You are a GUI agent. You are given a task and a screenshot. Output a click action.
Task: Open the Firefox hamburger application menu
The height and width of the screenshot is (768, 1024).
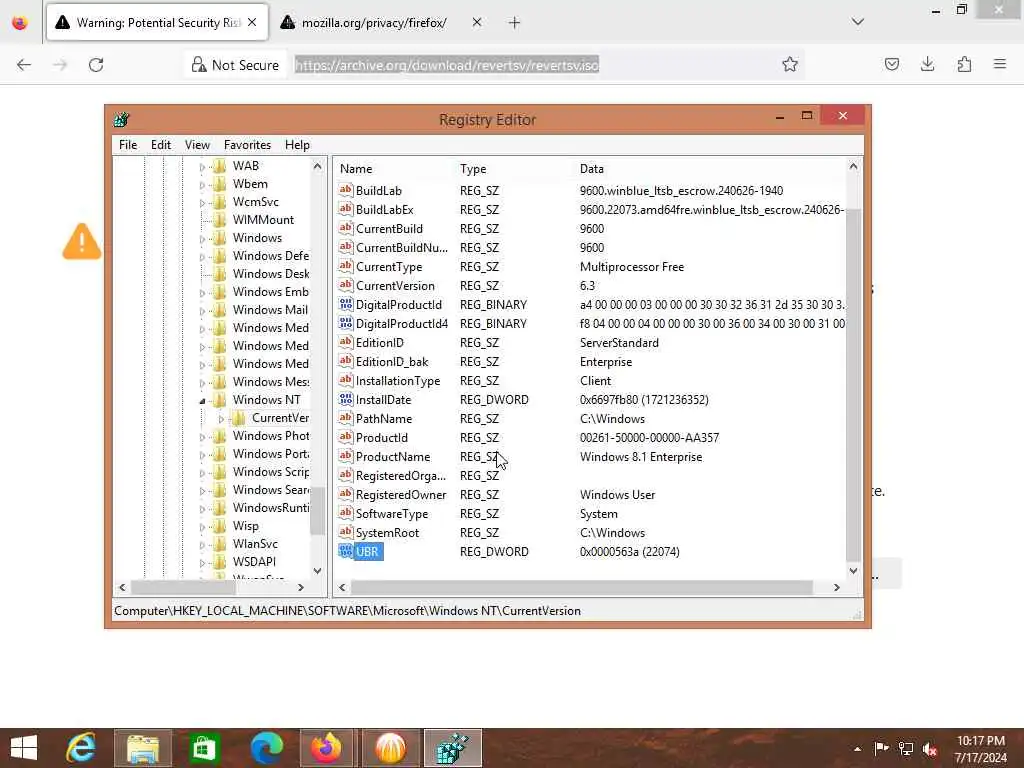[x=1000, y=64]
